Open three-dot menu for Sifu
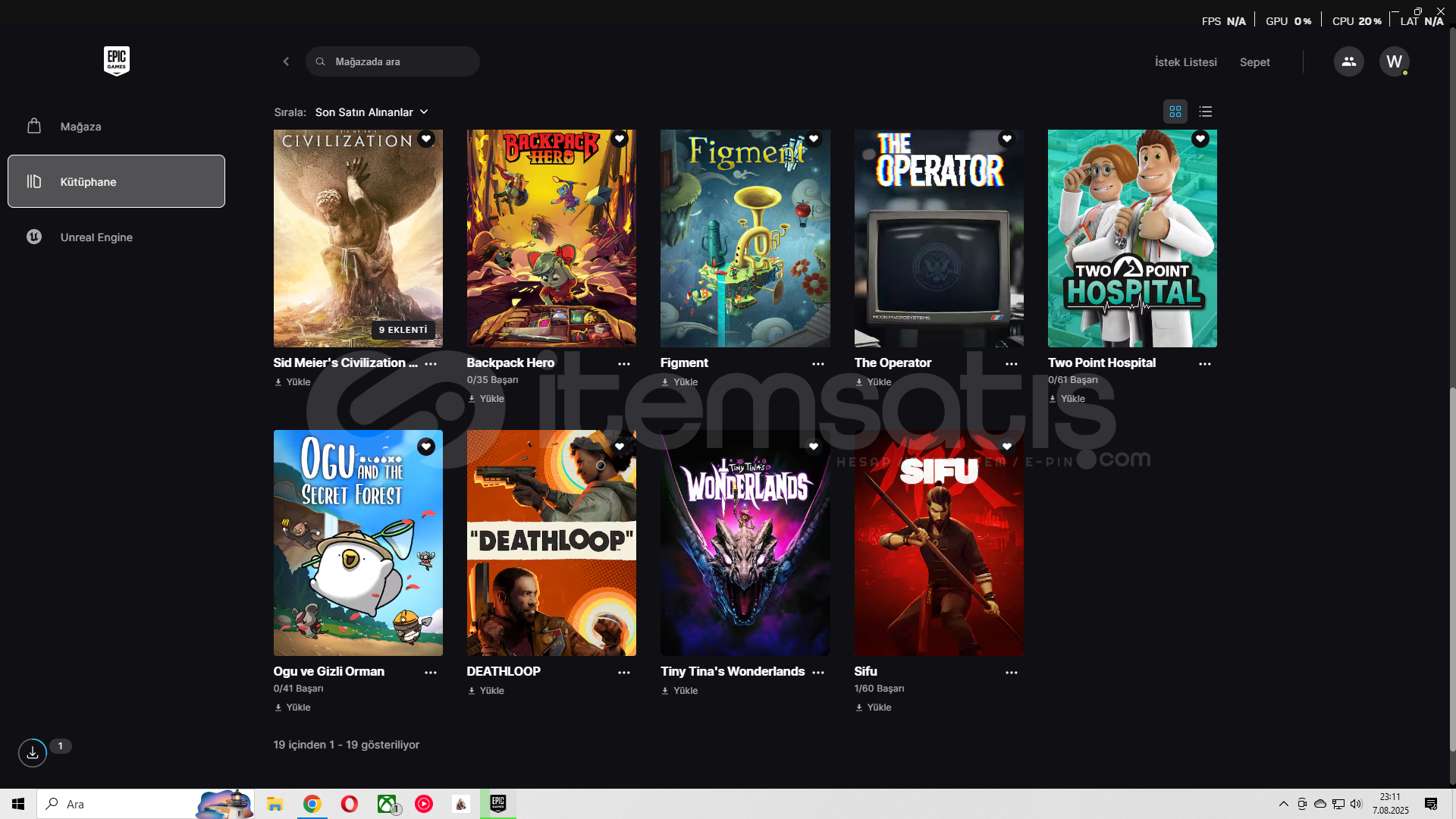The height and width of the screenshot is (819, 1456). point(1012,673)
